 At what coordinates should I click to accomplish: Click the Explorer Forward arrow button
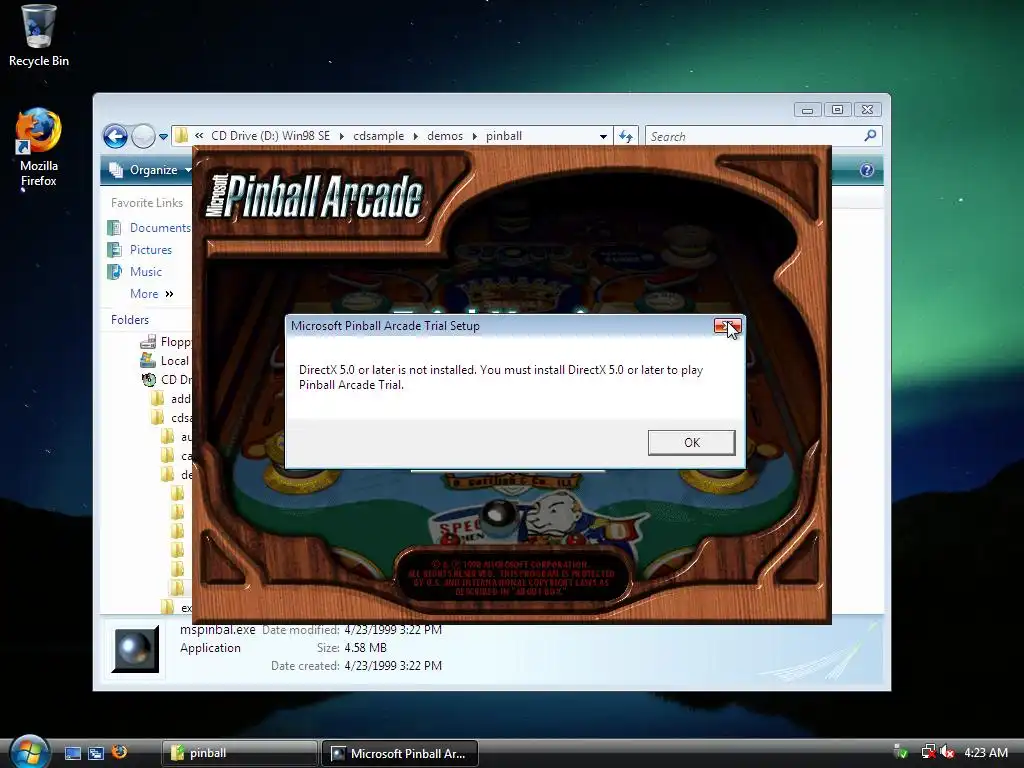[143, 136]
